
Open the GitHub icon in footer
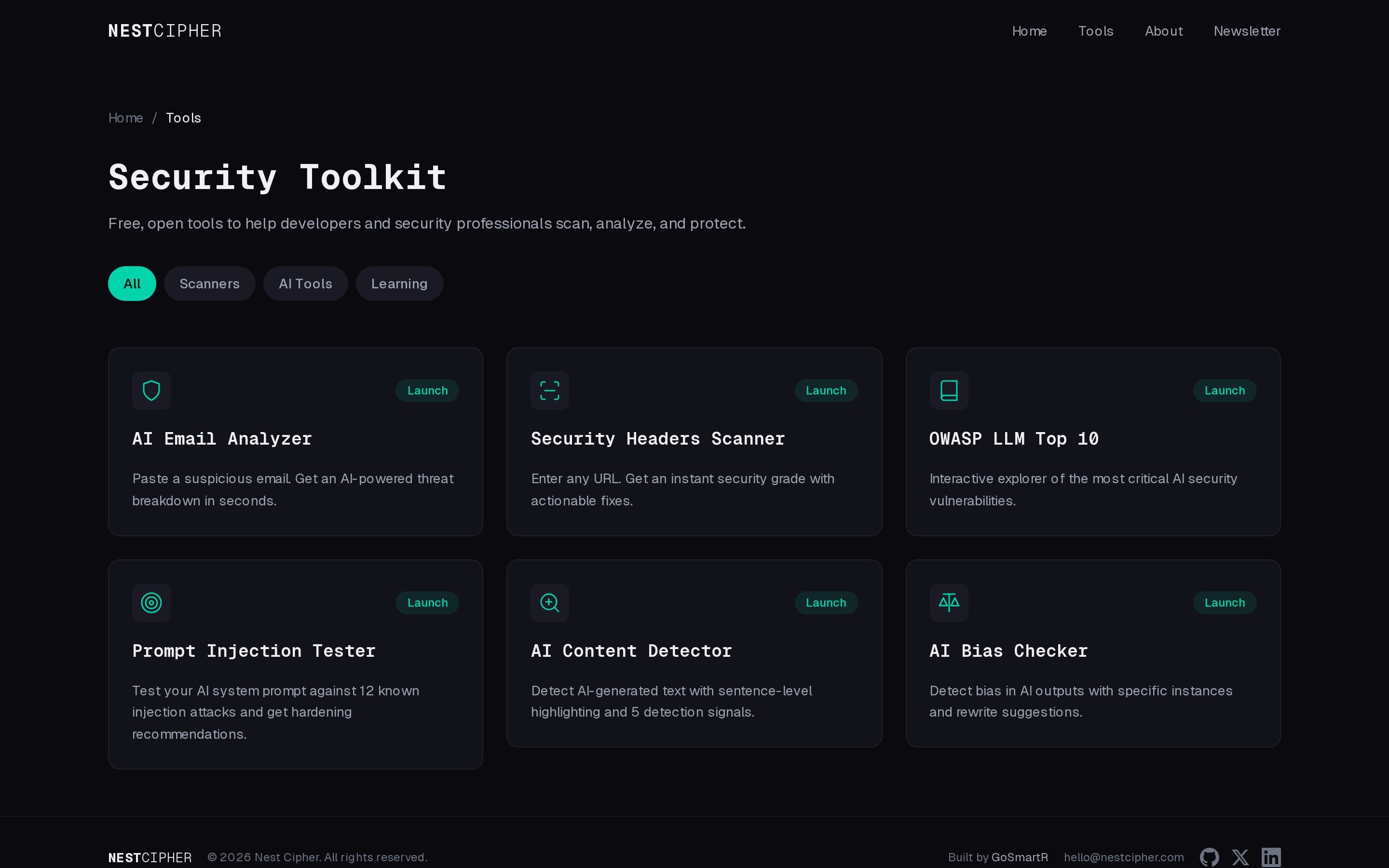1209,857
